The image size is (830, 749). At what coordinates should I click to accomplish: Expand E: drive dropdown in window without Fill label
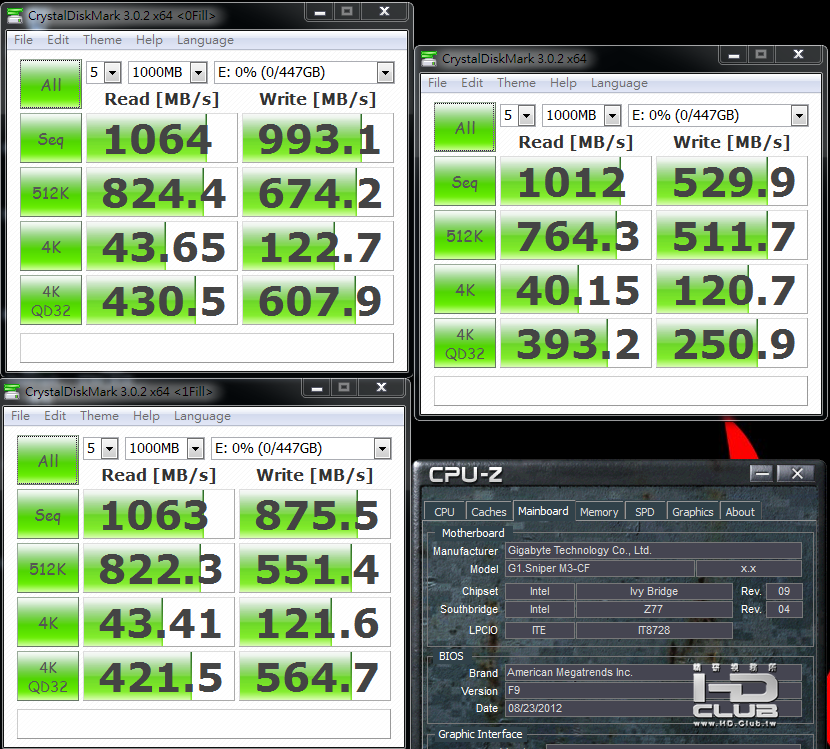point(799,115)
